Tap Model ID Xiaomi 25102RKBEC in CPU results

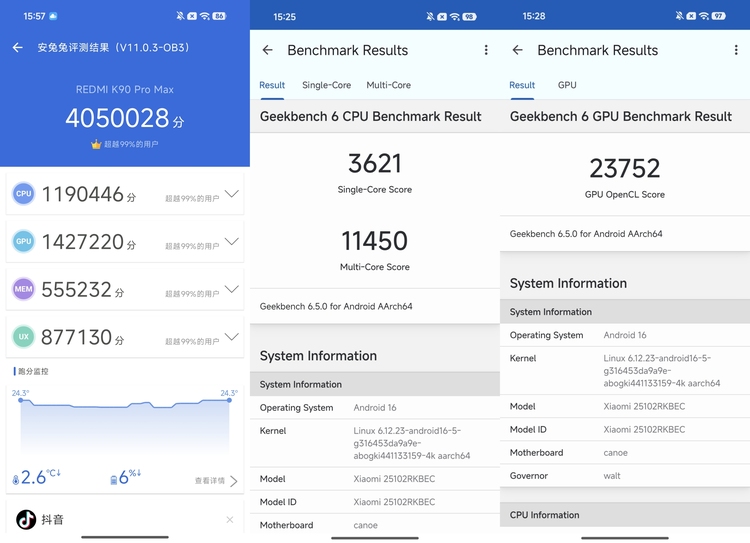pos(375,502)
